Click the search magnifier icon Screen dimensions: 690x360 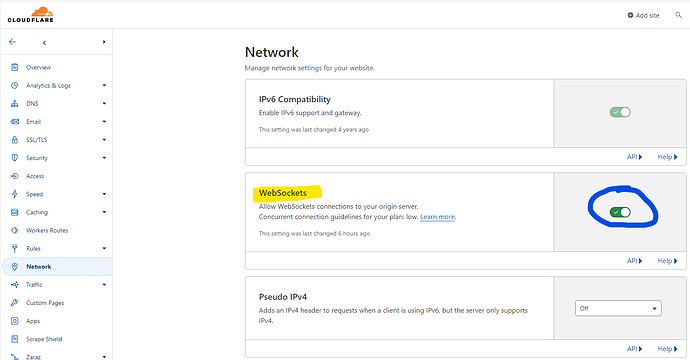tap(678, 15)
